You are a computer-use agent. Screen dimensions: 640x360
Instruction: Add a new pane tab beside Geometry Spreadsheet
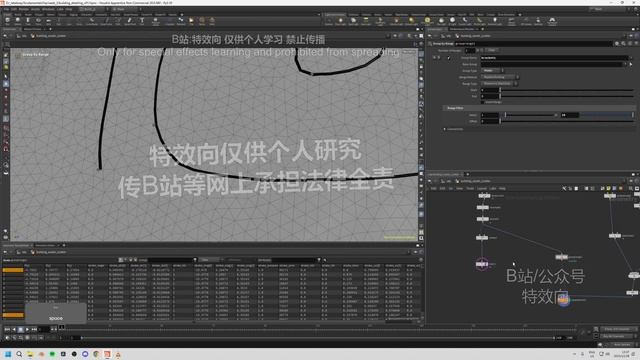click(x=64, y=245)
